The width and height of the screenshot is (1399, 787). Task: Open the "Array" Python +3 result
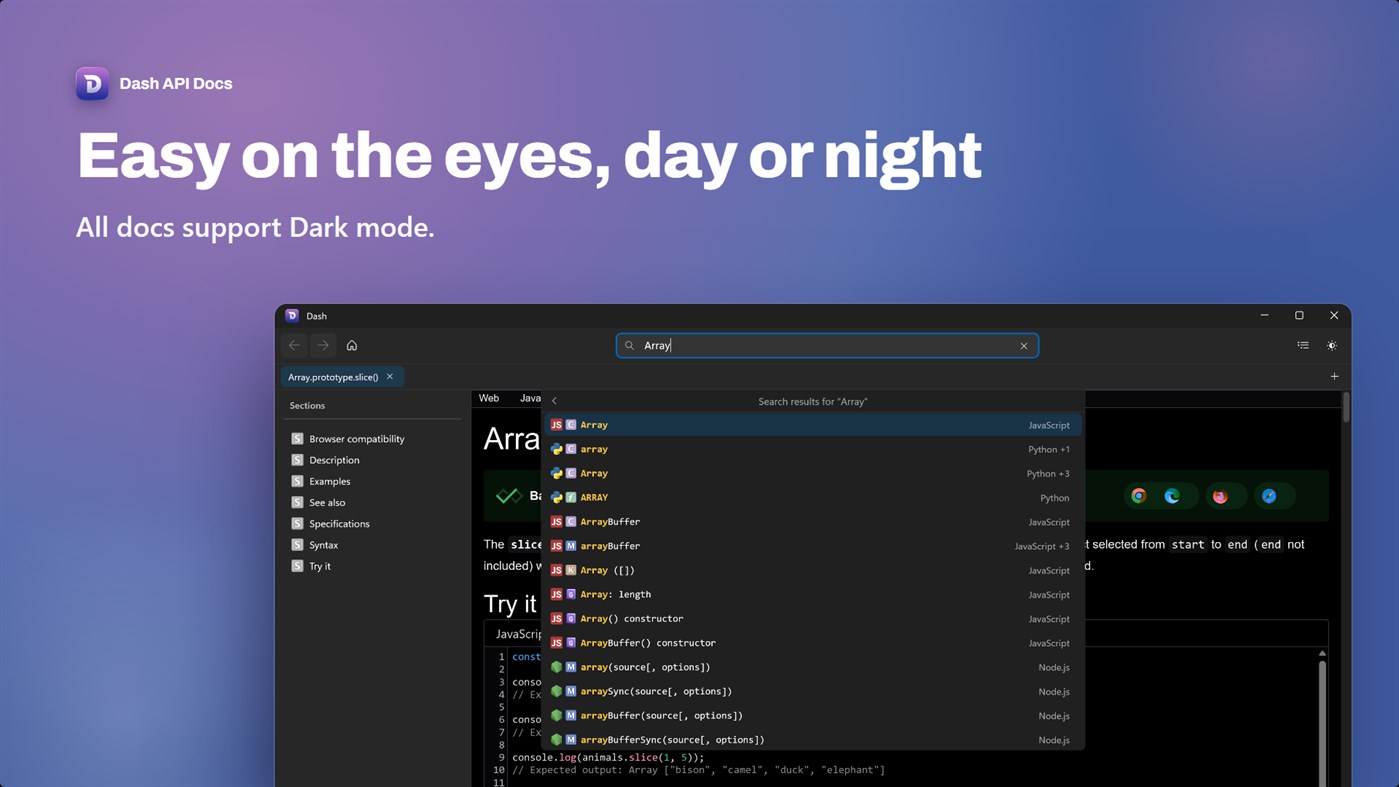tap(812, 473)
